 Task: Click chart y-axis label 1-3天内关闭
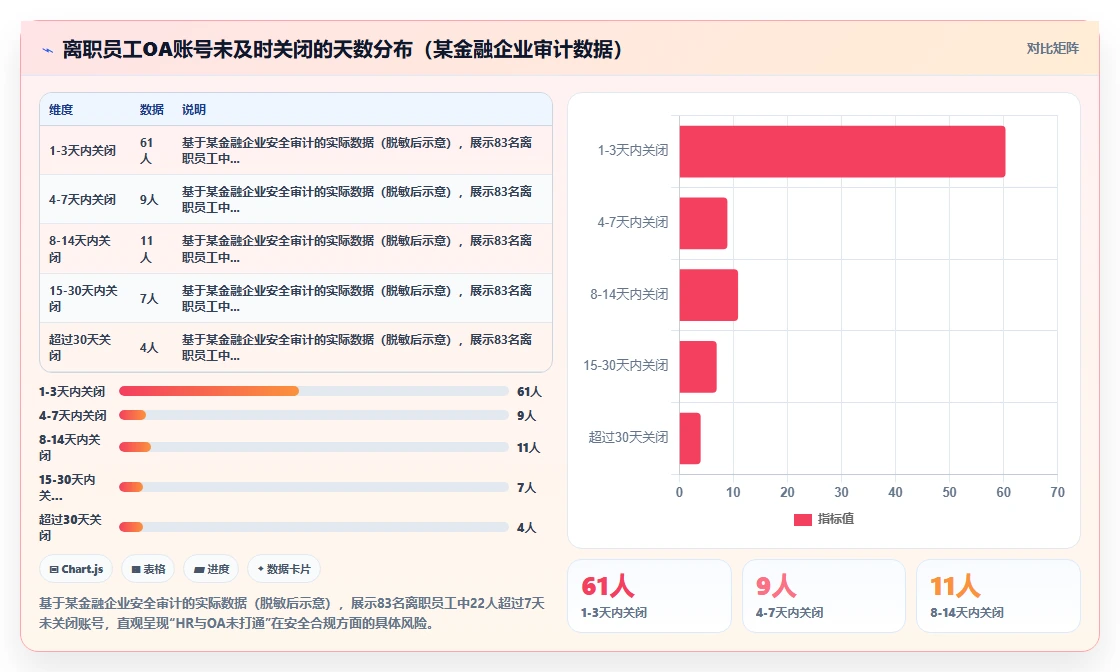pos(633,151)
